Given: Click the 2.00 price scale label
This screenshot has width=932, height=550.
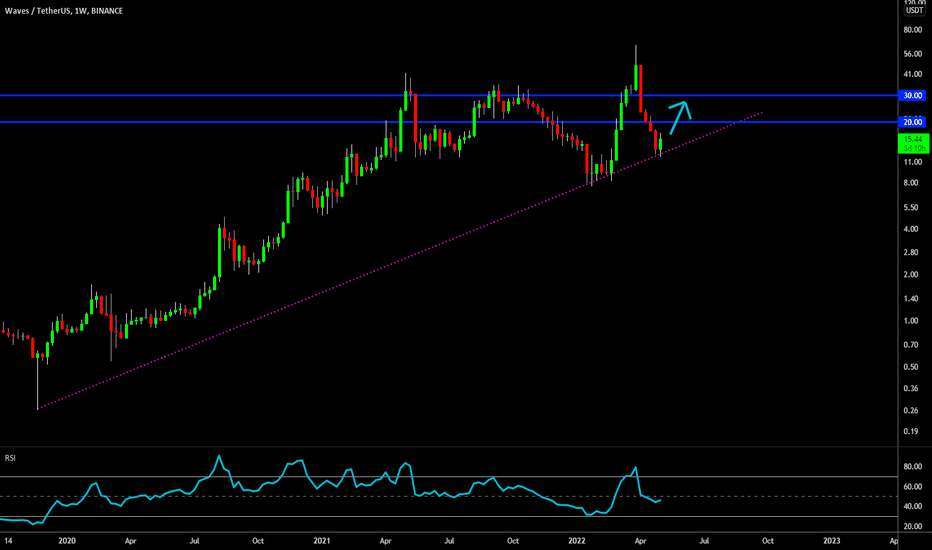Looking at the screenshot, I should [x=911, y=275].
